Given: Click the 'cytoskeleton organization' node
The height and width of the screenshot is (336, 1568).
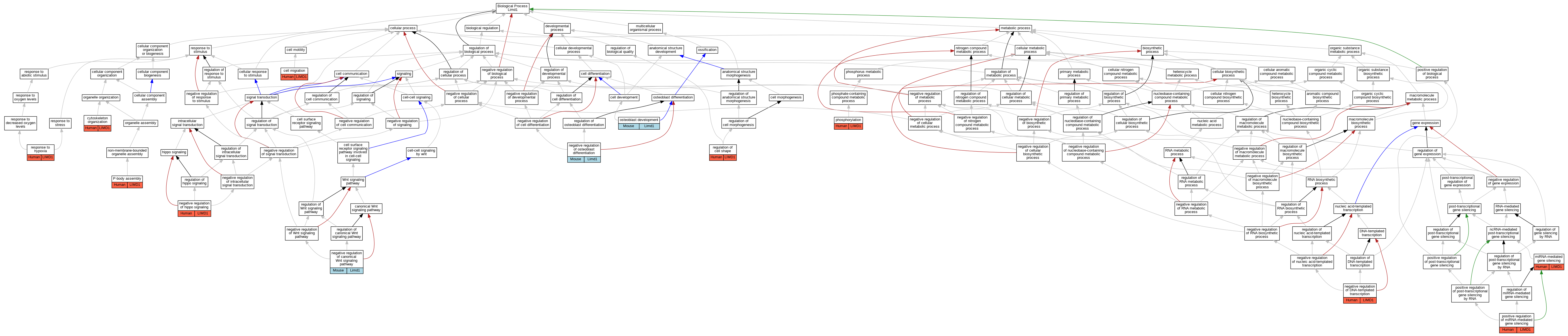Looking at the screenshot, I should click(97, 123).
